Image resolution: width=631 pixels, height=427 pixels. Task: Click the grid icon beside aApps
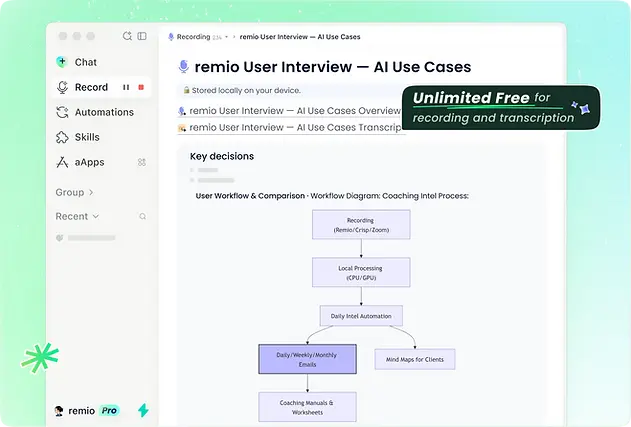point(142,162)
